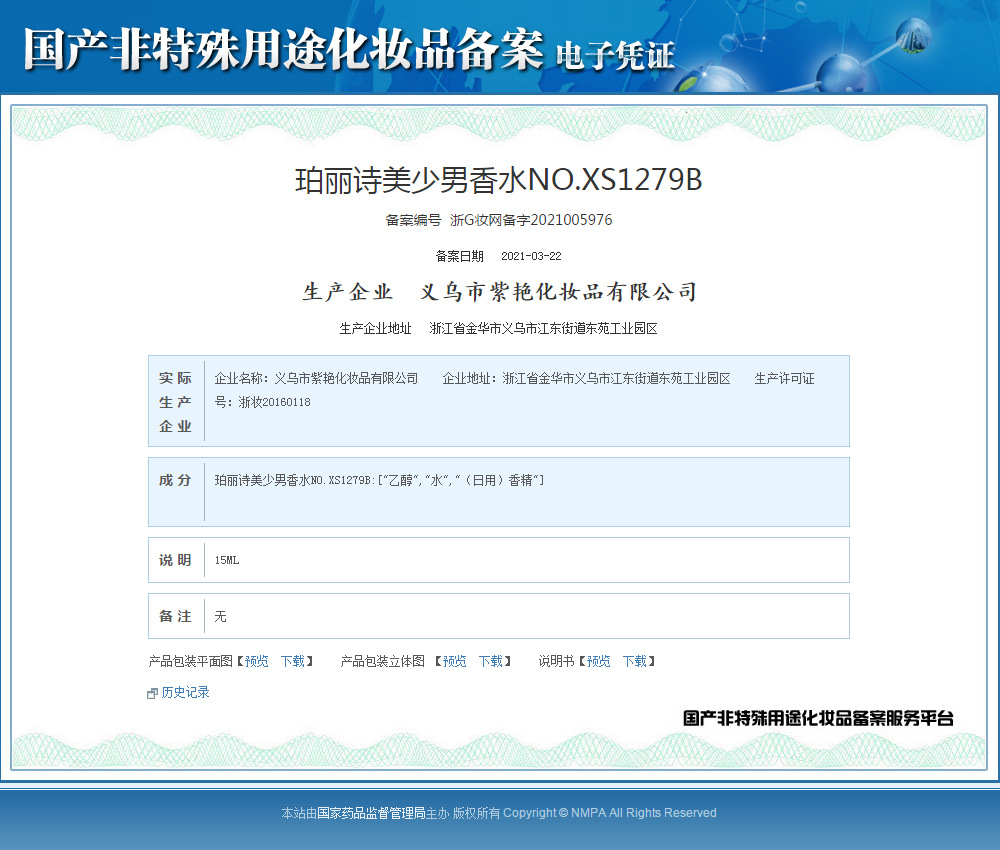The height and width of the screenshot is (850, 1000).
Task: Click the 说明 row label
Action: [x=175, y=560]
